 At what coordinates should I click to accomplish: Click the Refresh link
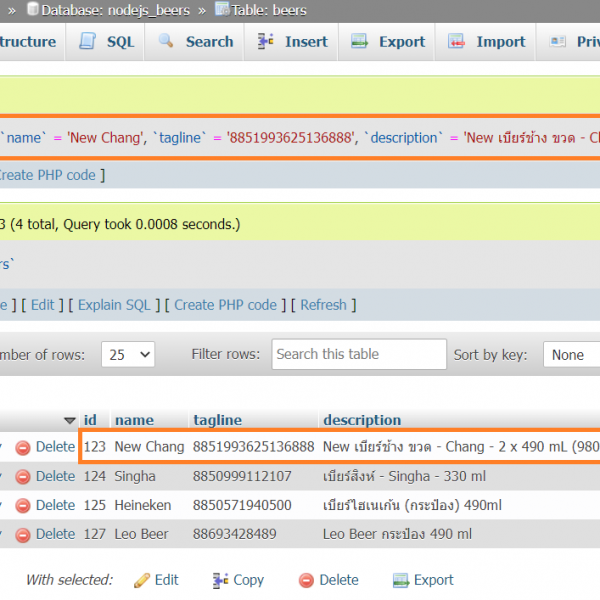[323, 305]
